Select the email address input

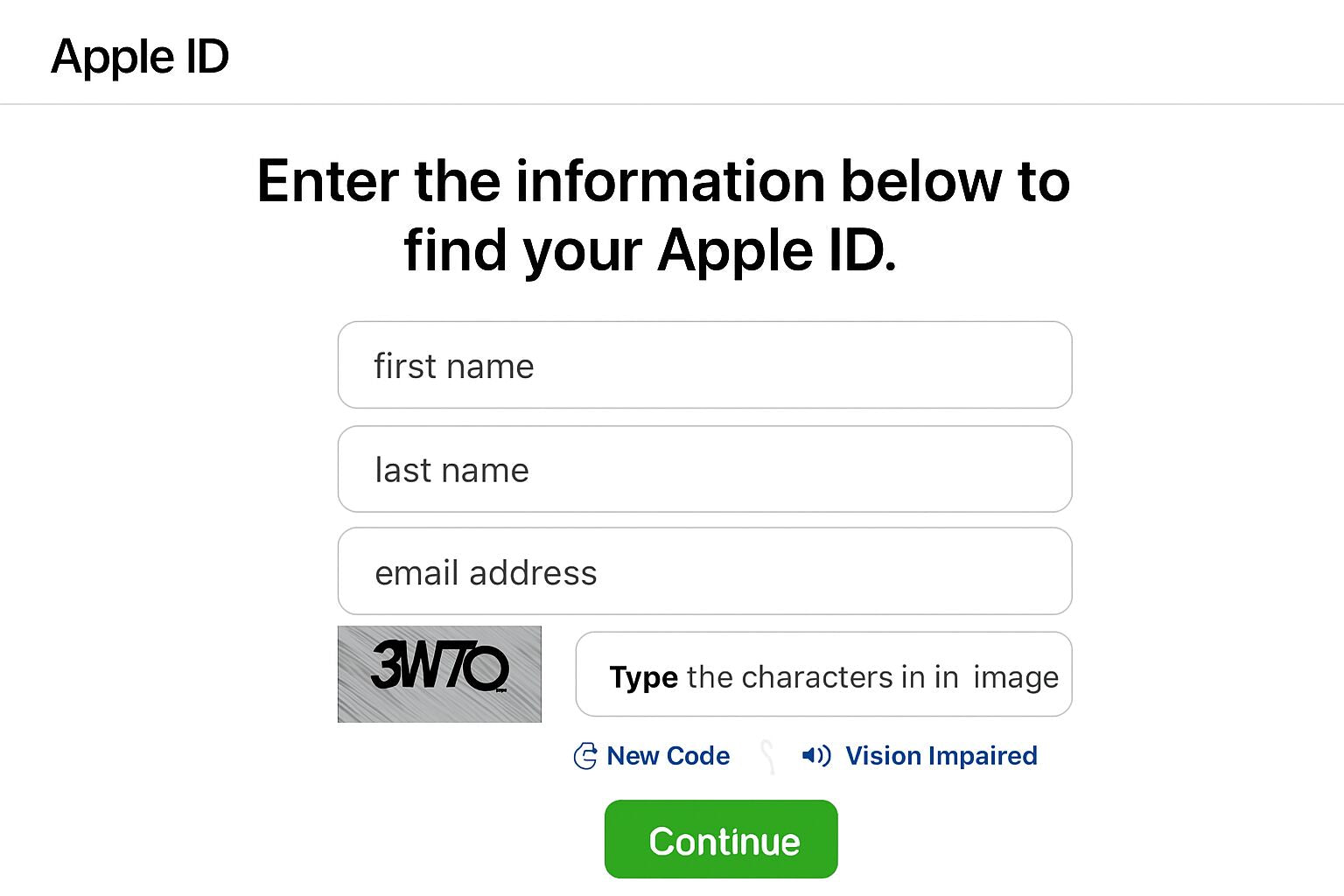(703, 571)
